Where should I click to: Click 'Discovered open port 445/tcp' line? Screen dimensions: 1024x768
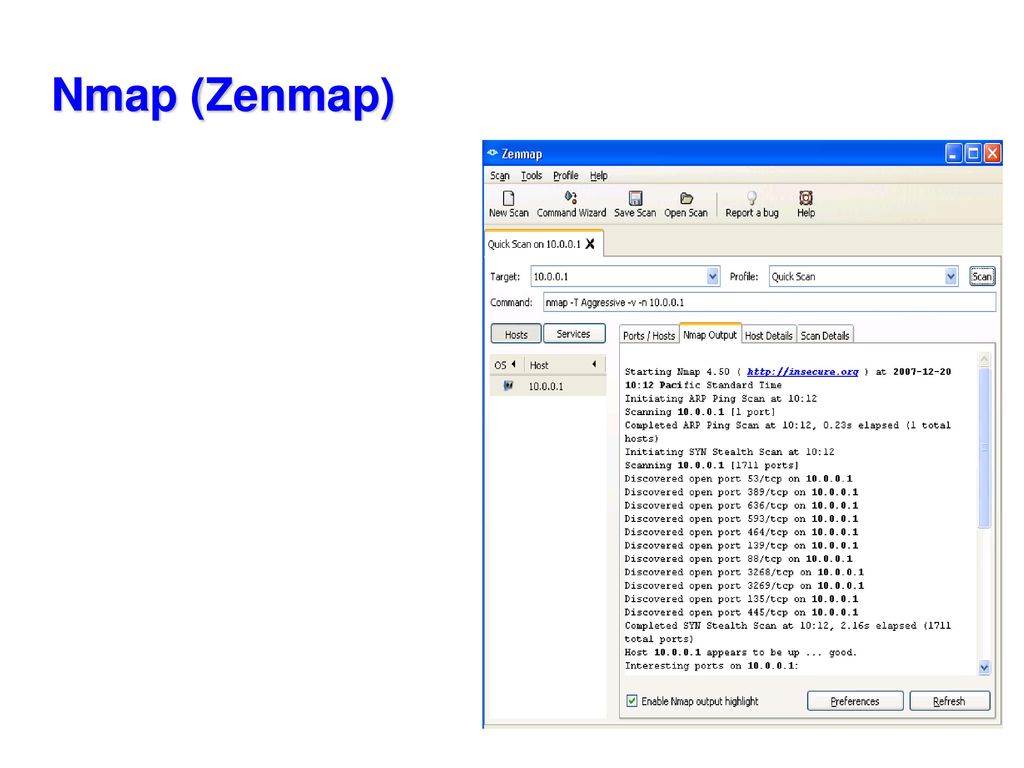coord(741,613)
